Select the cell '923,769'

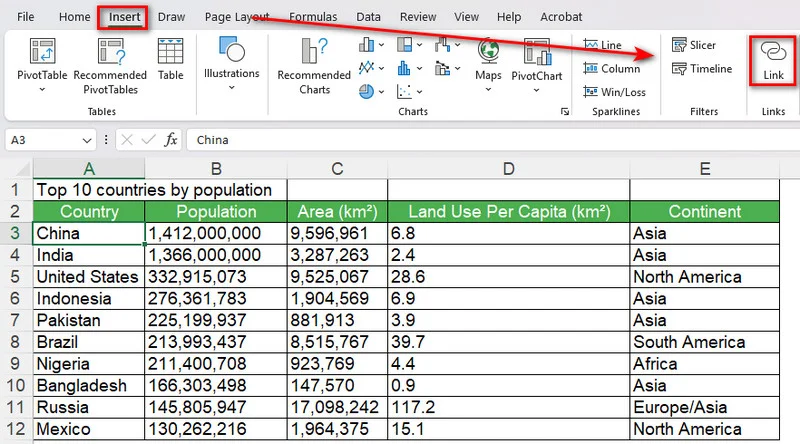tap(337, 363)
